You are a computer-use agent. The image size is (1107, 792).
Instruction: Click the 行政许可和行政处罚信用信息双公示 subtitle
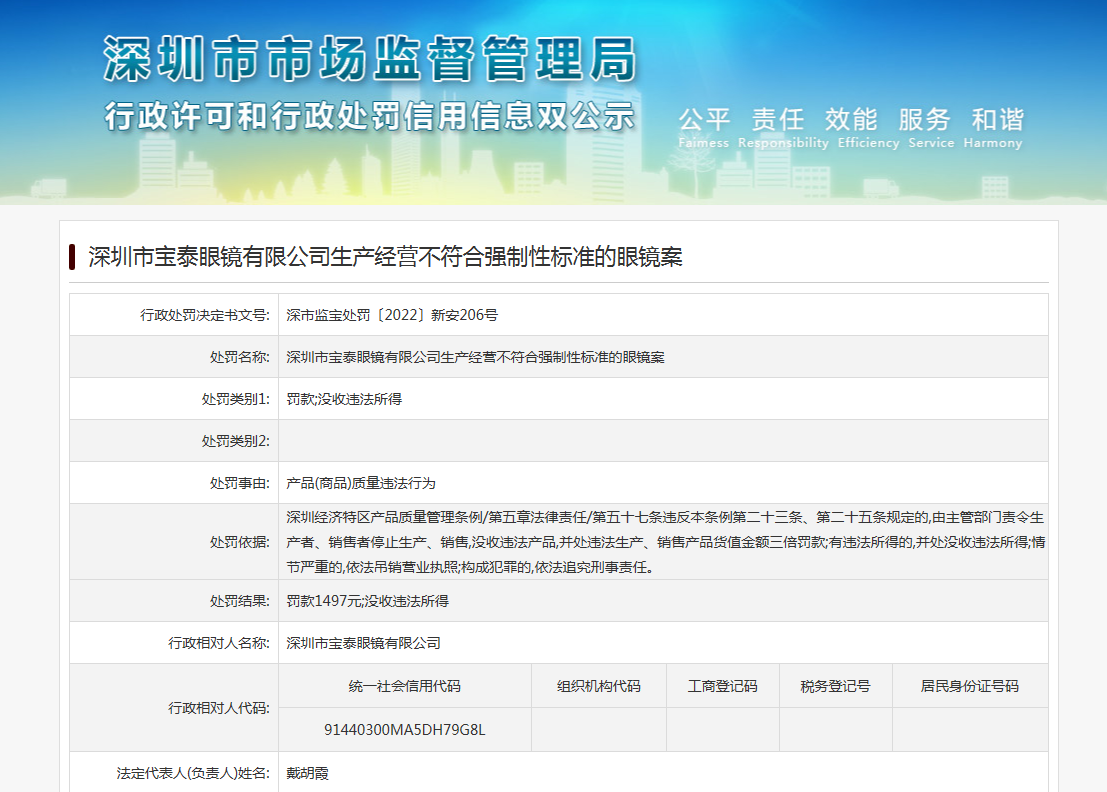point(369,116)
